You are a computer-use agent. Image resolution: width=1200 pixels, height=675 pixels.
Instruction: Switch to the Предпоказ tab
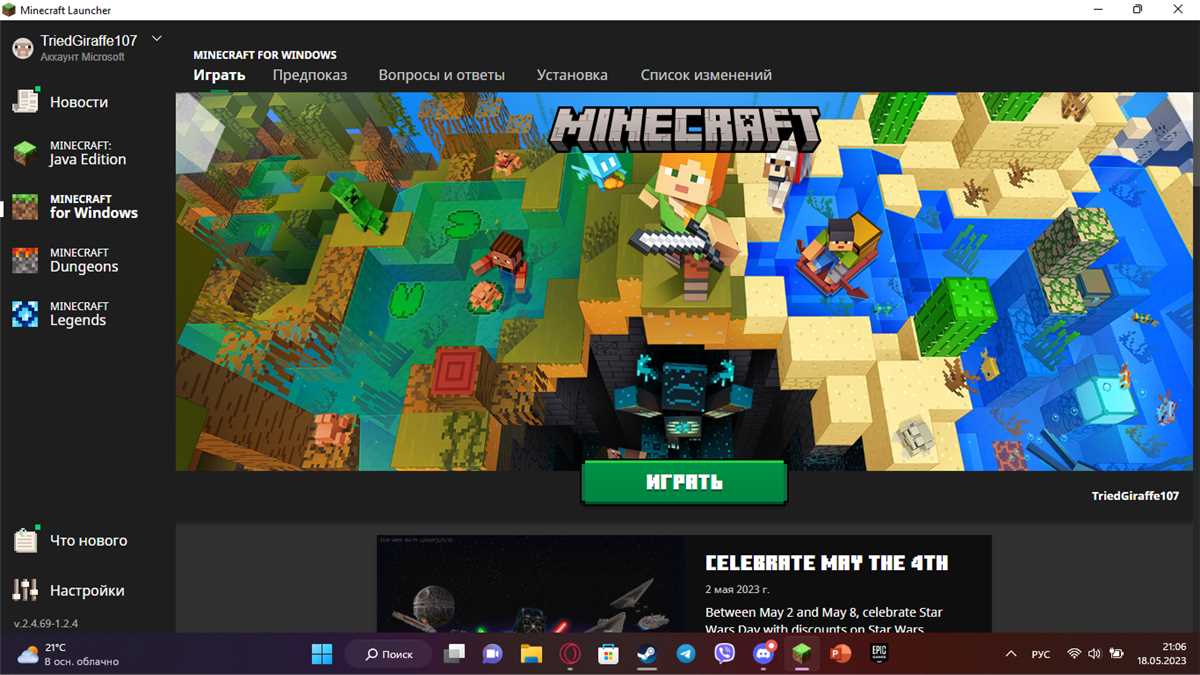click(x=310, y=75)
